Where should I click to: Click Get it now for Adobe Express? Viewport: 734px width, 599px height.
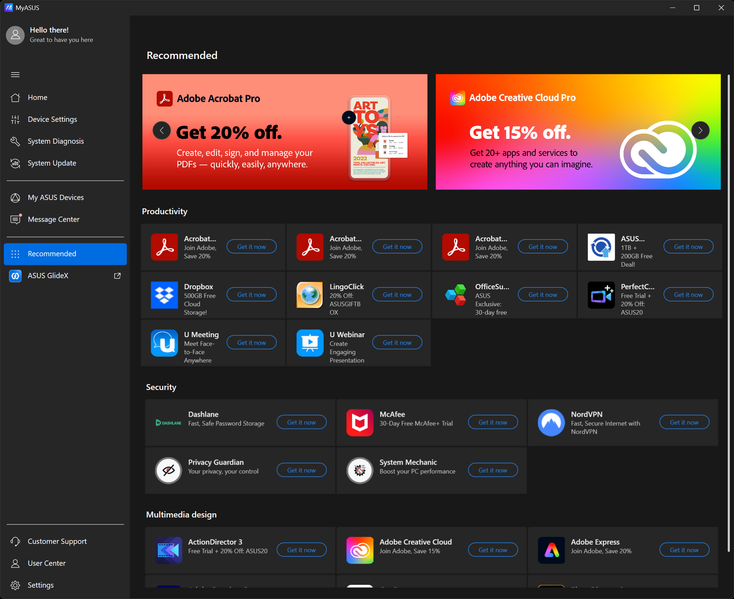(684, 550)
